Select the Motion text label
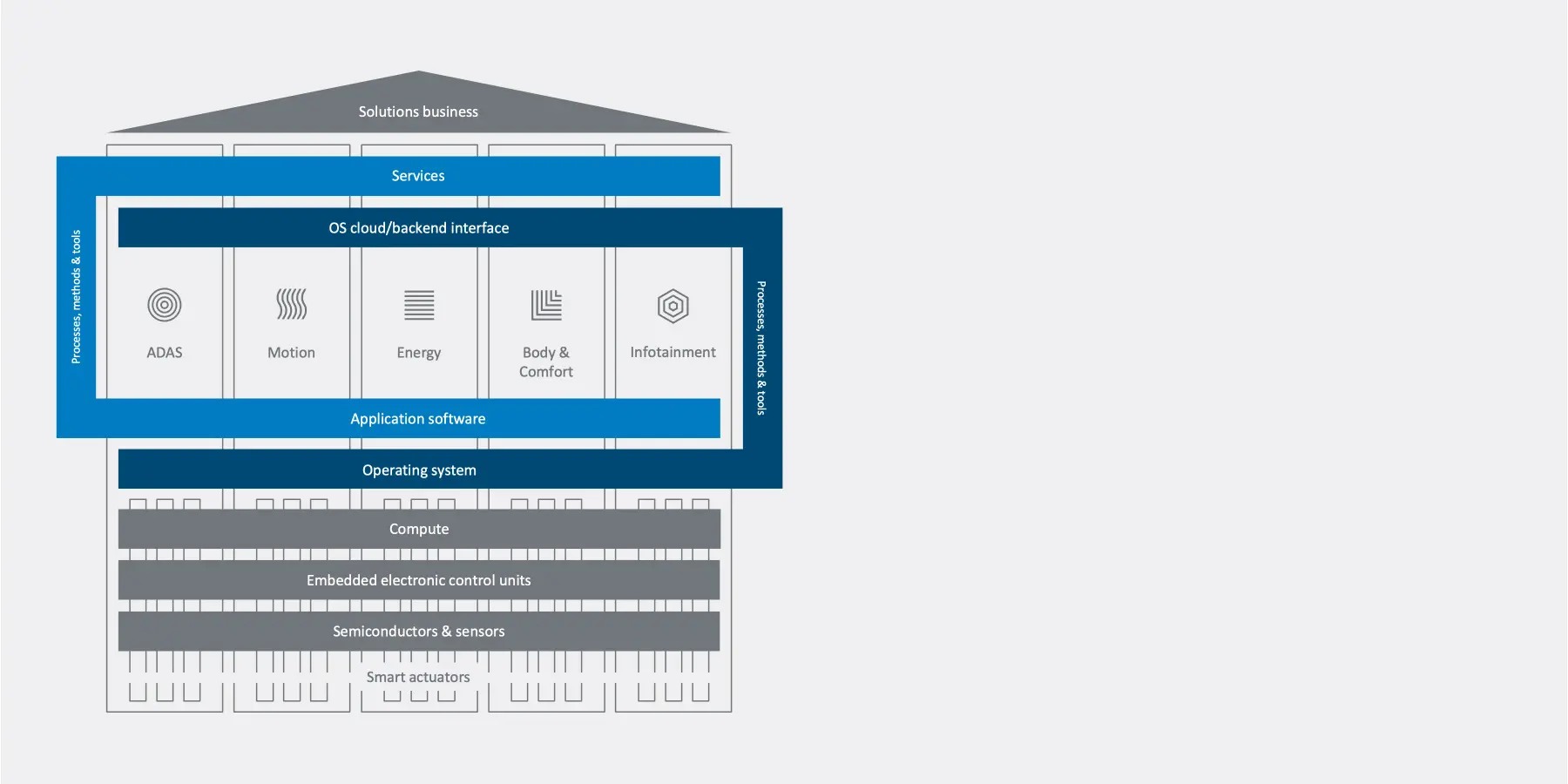This screenshot has height=784, width=1568. 291,352
